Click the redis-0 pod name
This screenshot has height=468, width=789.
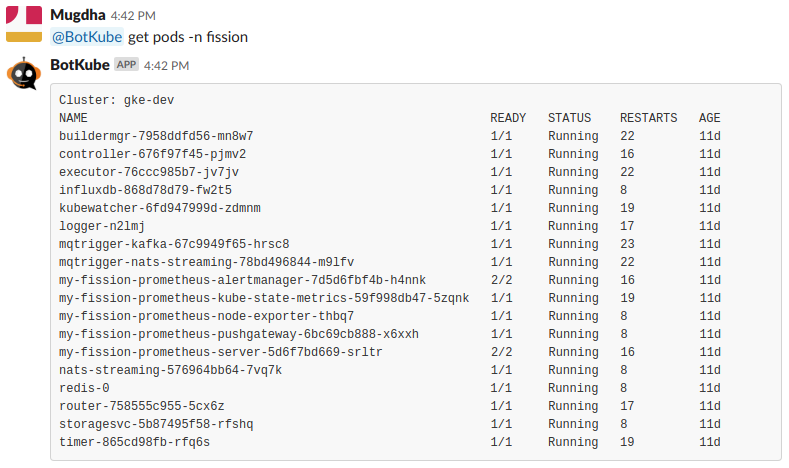pos(84,388)
